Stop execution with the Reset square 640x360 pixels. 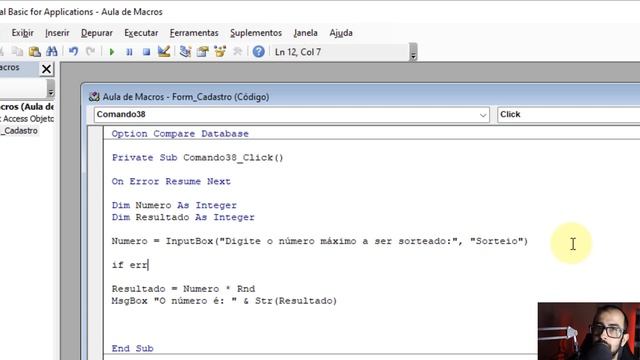click(146, 52)
